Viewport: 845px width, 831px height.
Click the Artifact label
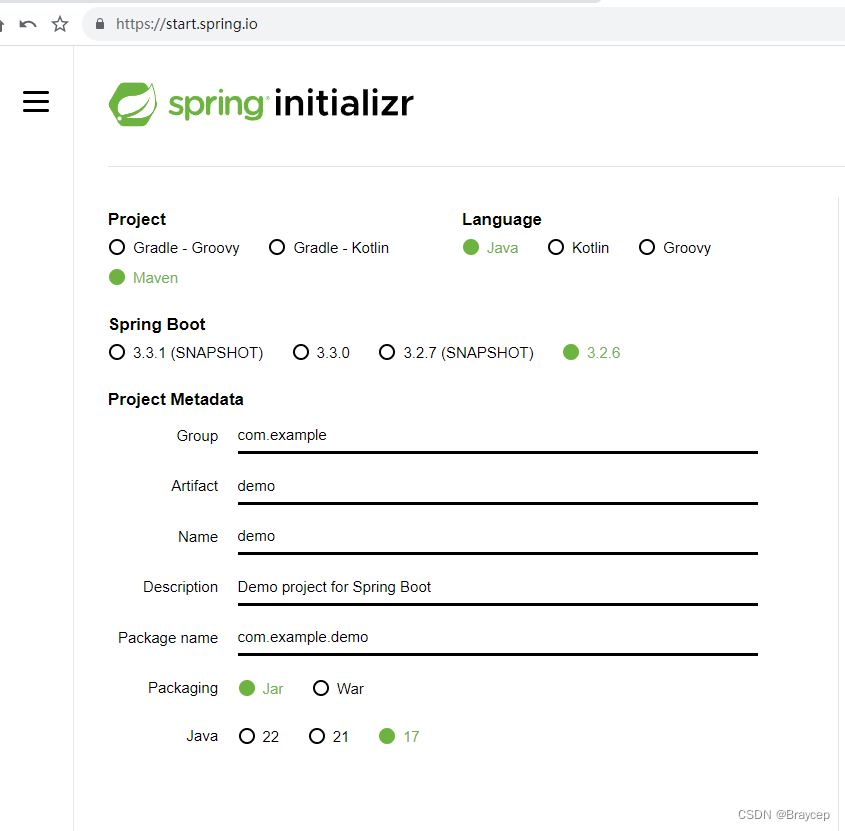coord(195,486)
